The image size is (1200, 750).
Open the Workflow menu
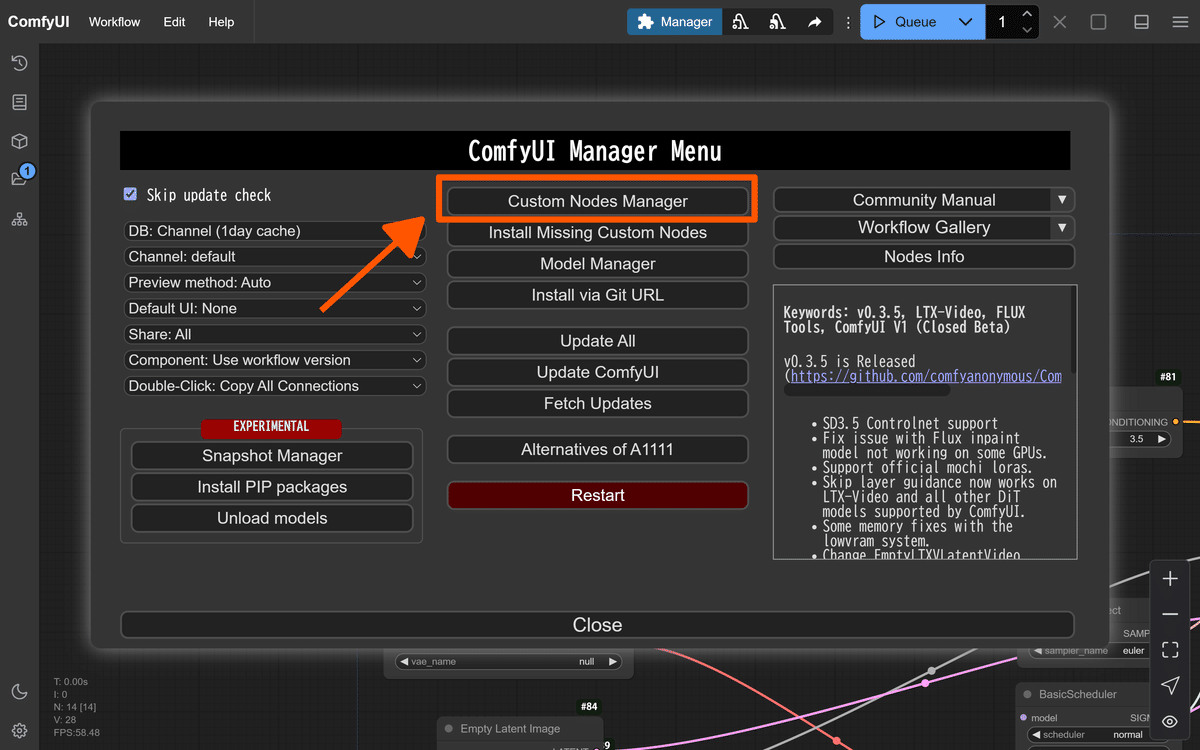(x=114, y=22)
